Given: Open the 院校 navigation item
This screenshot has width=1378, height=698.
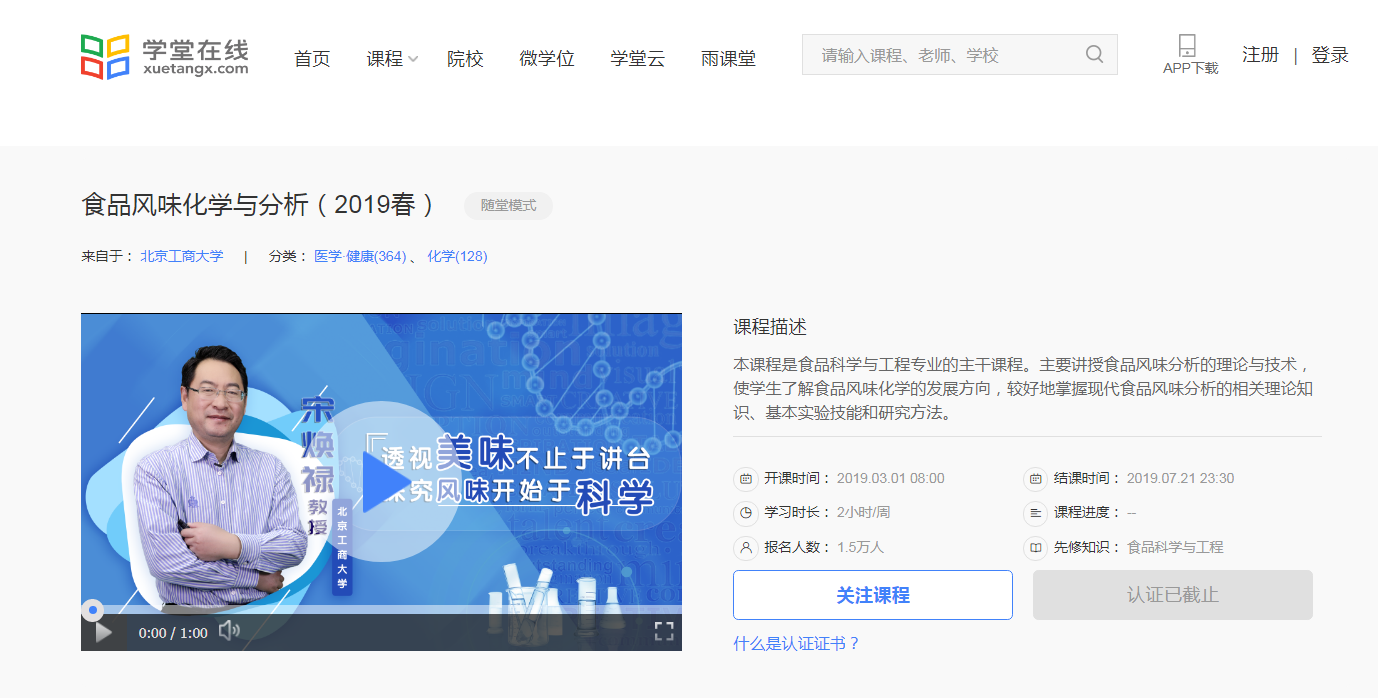Looking at the screenshot, I should pyautogui.click(x=465, y=59).
